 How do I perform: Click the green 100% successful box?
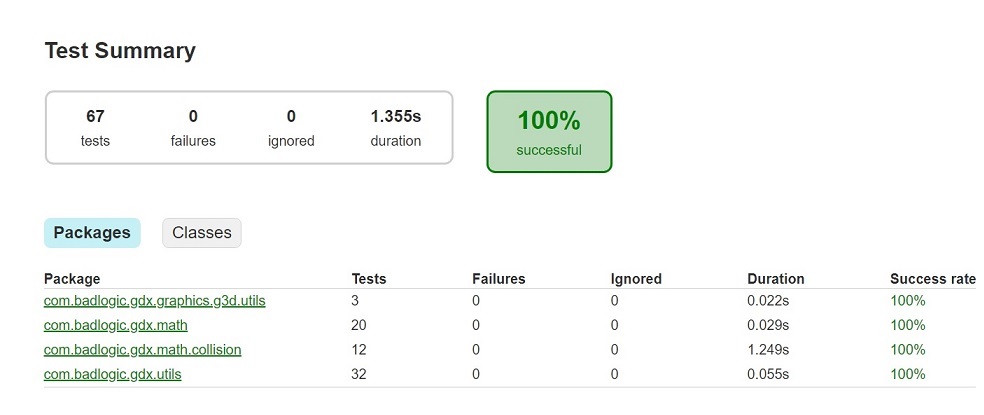549,132
